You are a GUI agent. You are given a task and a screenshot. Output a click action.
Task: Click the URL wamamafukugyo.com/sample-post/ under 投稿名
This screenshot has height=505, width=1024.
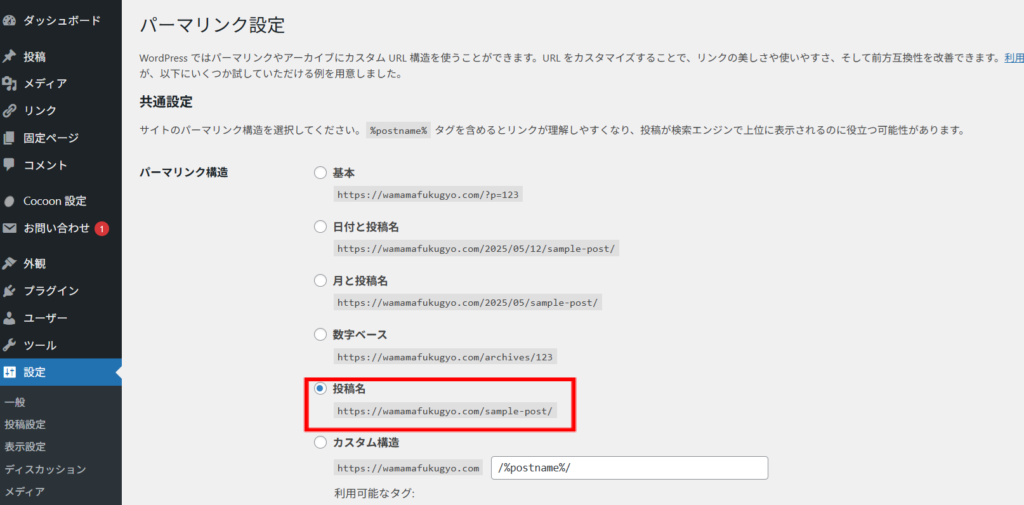[445, 411]
